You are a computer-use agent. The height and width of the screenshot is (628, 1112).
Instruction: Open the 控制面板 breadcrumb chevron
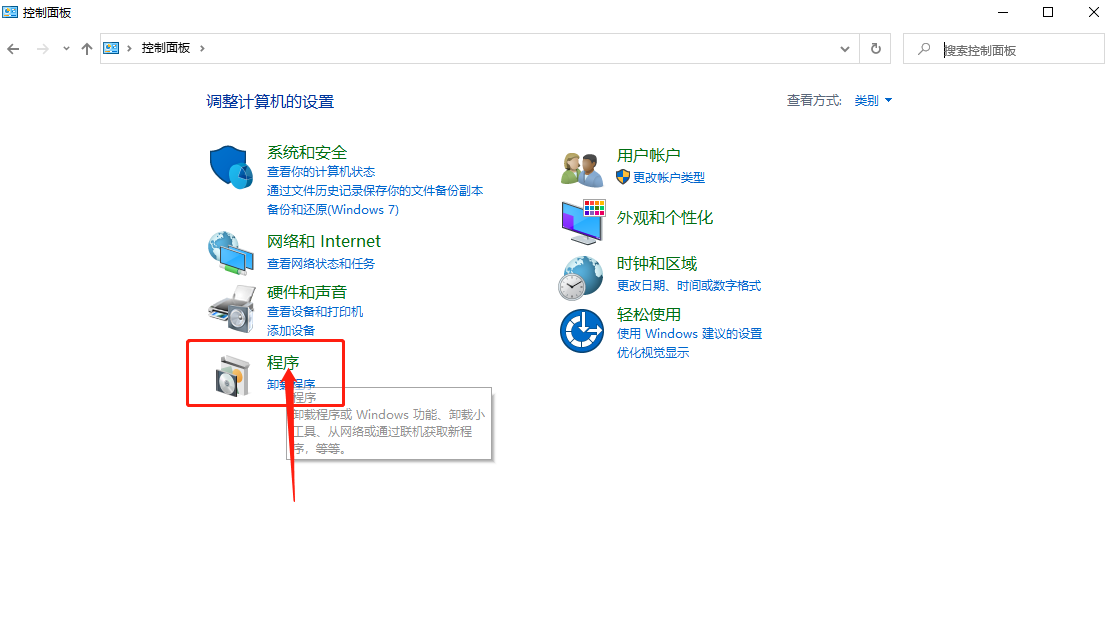tap(204, 47)
